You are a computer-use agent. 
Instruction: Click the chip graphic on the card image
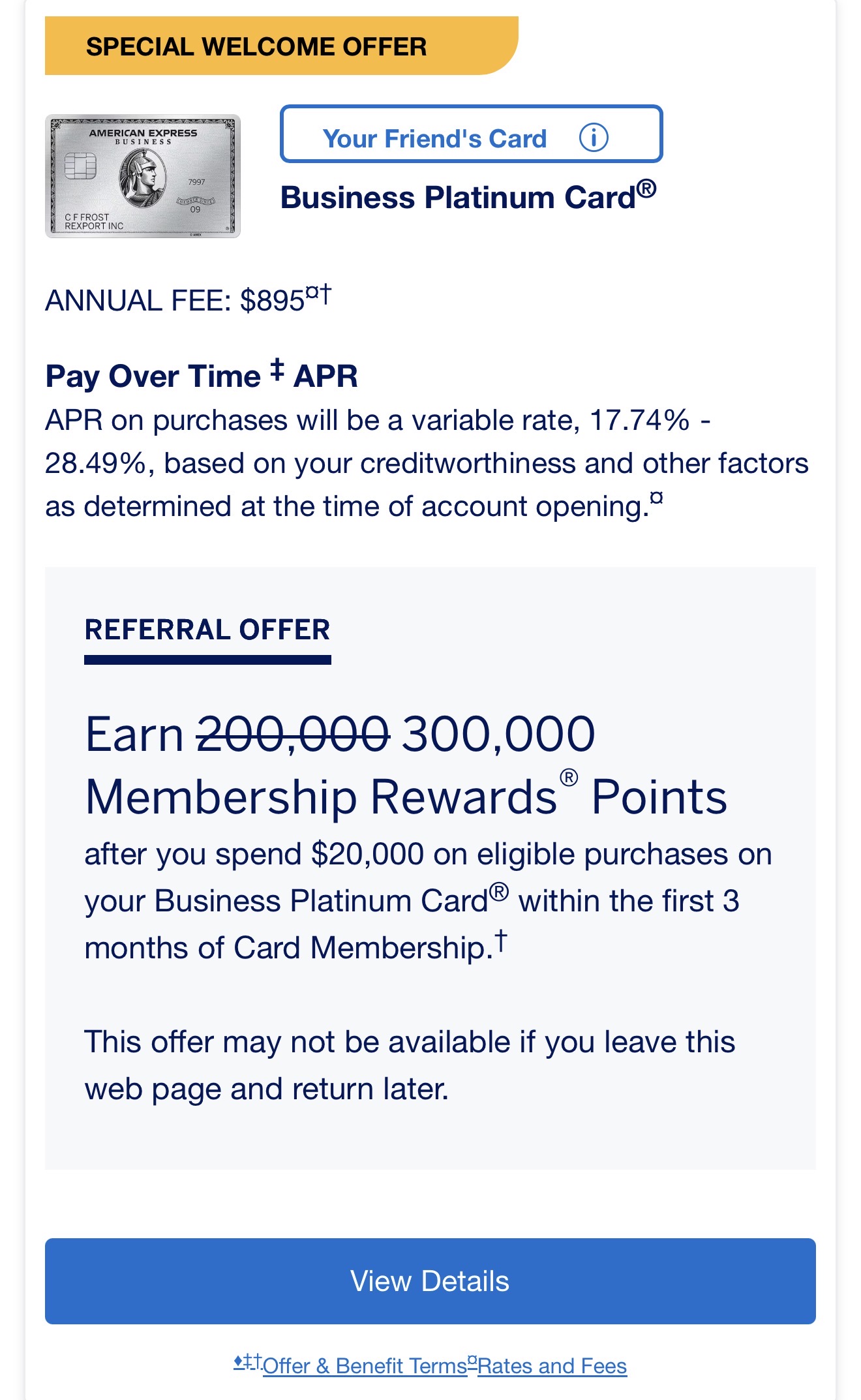pos(81,166)
